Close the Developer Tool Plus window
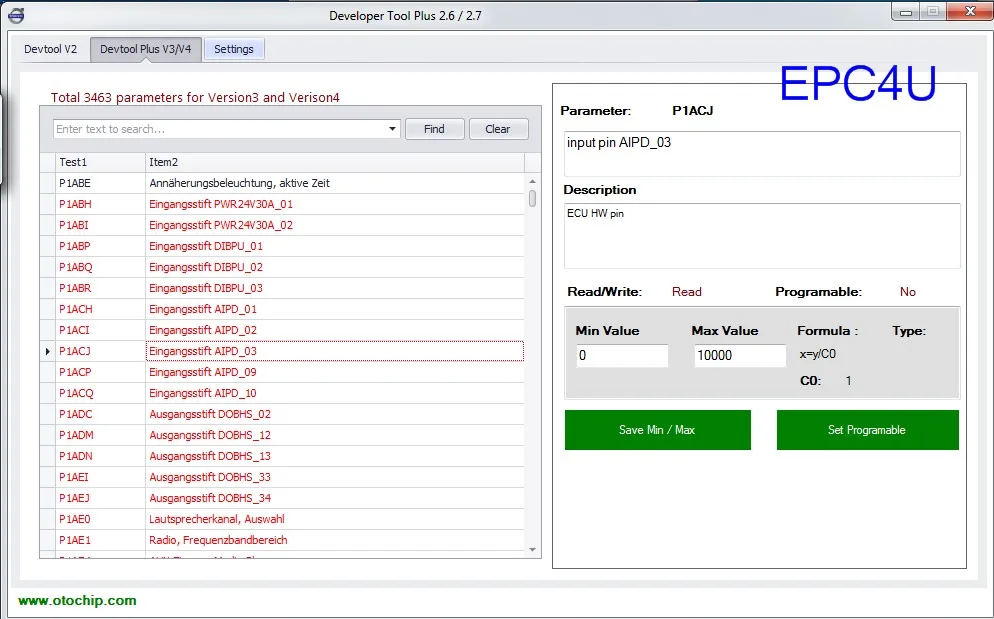This screenshot has width=994, height=619. coord(970,11)
